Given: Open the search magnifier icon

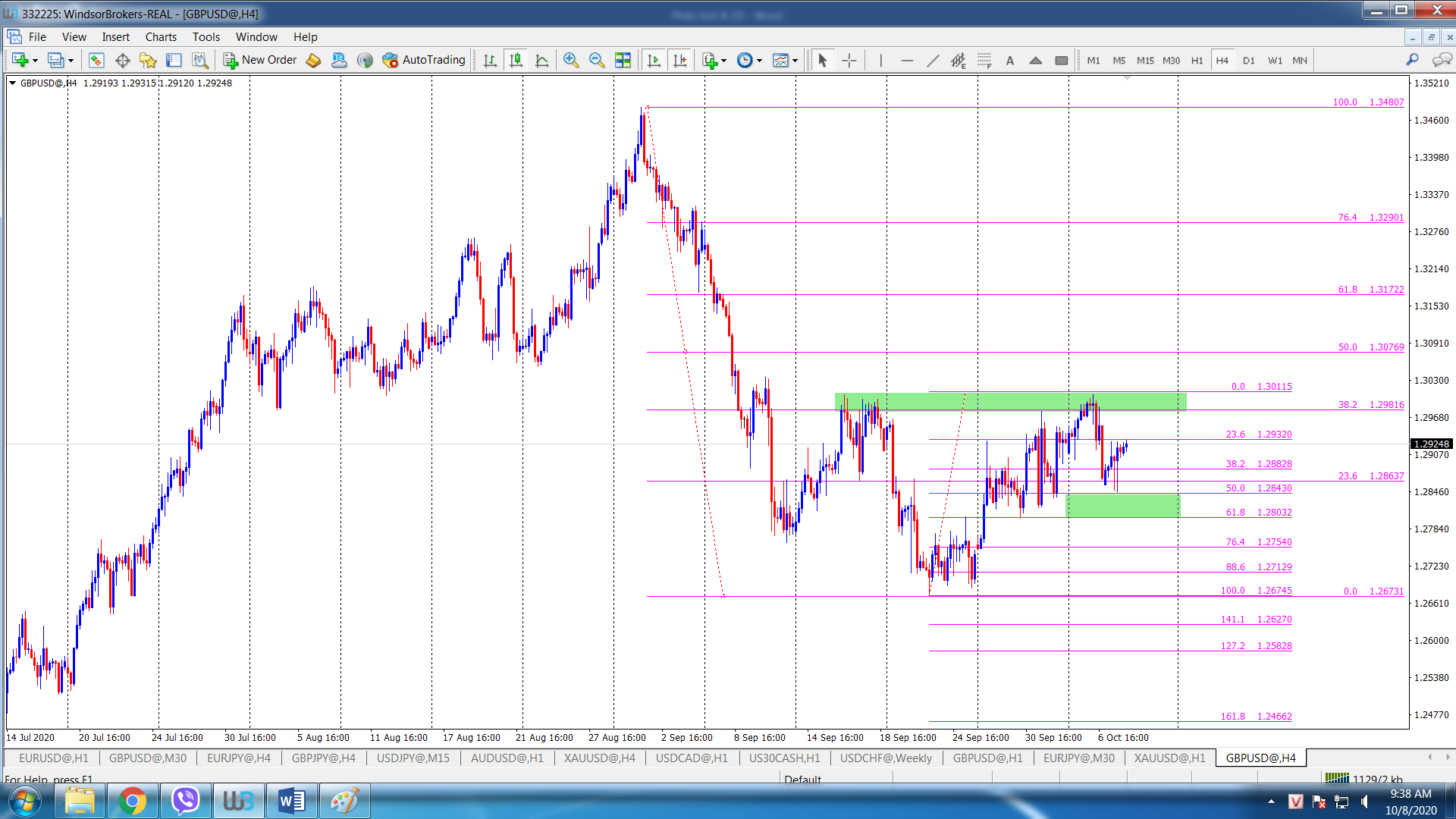Looking at the screenshot, I should coord(1413,60).
